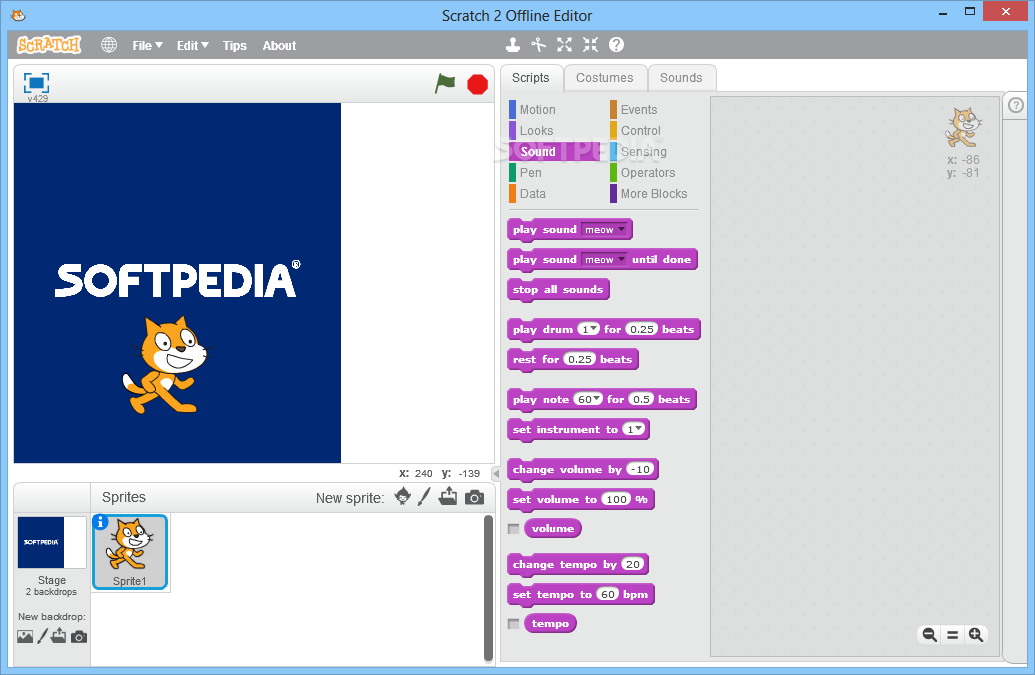
Task: Collapse the stage with small arrow
Action: click(496, 473)
